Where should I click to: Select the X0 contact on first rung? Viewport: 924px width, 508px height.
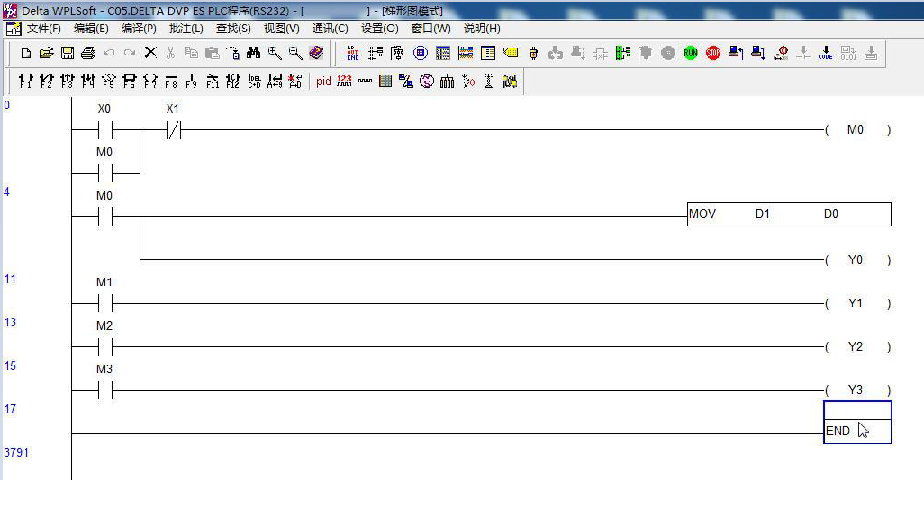(x=104, y=129)
